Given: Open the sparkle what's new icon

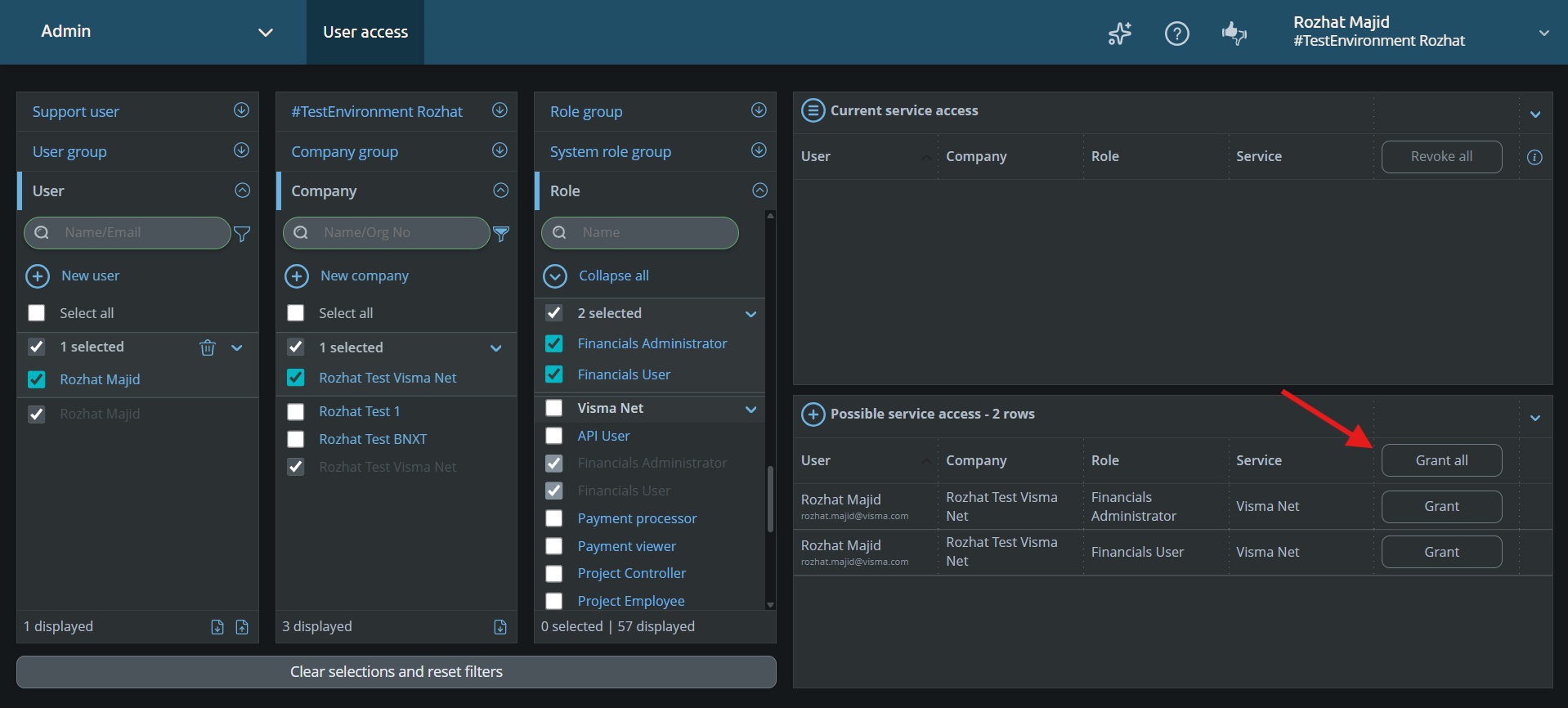Looking at the screenshot, I should (1120, 34).
